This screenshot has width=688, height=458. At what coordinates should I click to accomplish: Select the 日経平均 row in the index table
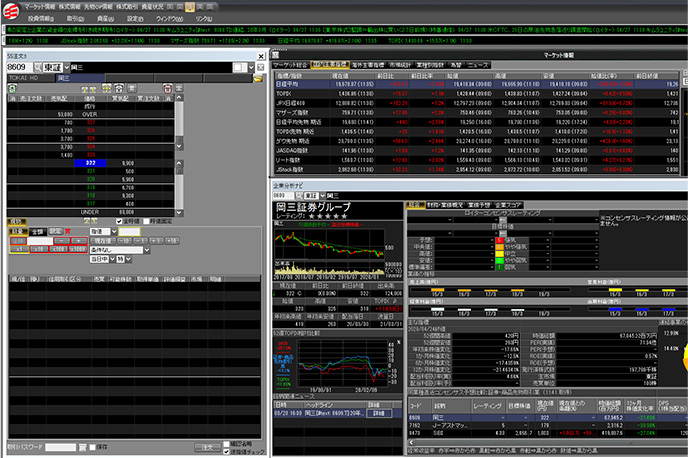pos(476,84)
